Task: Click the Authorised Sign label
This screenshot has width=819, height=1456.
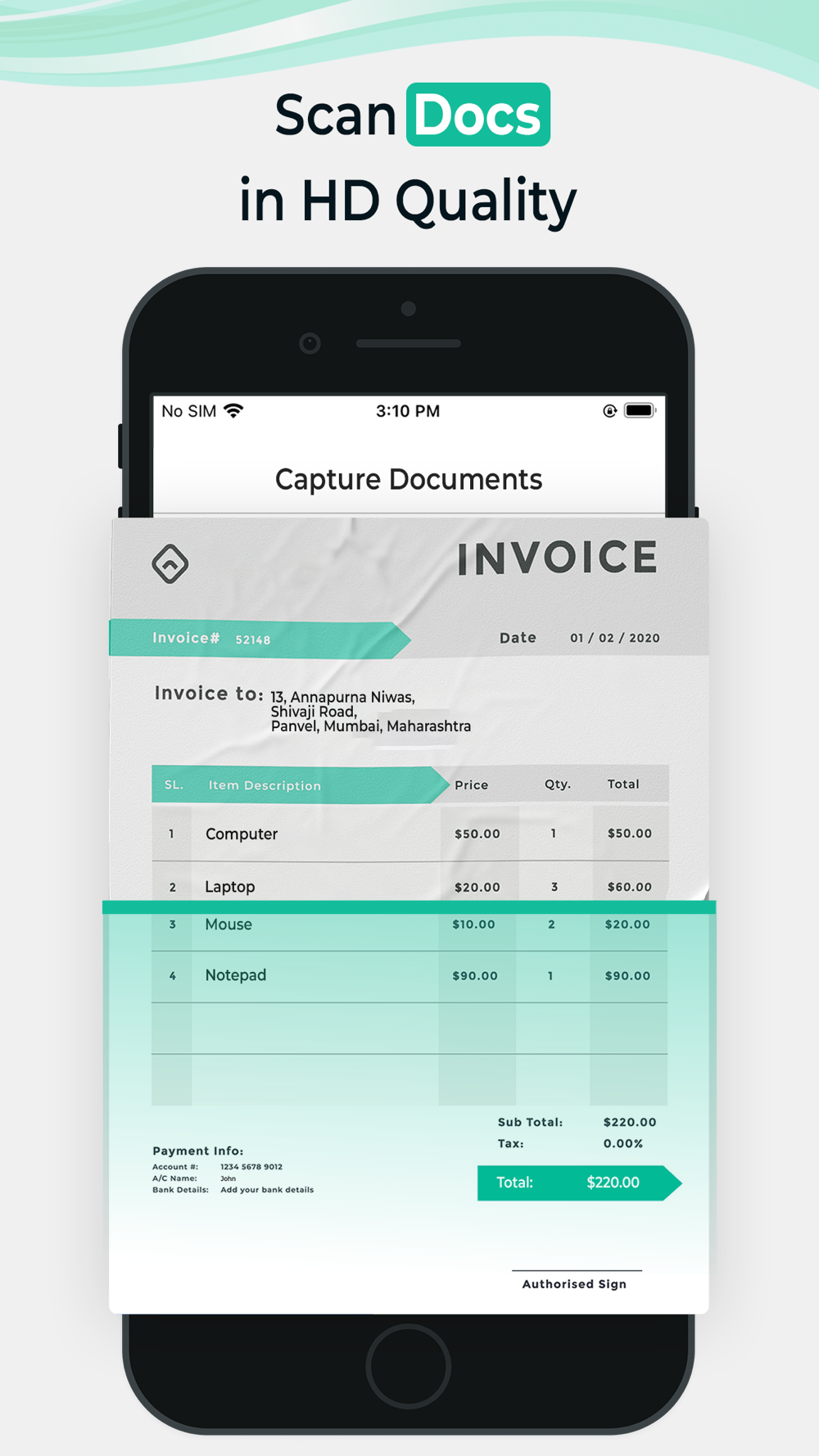Action: pos(574,1284)
